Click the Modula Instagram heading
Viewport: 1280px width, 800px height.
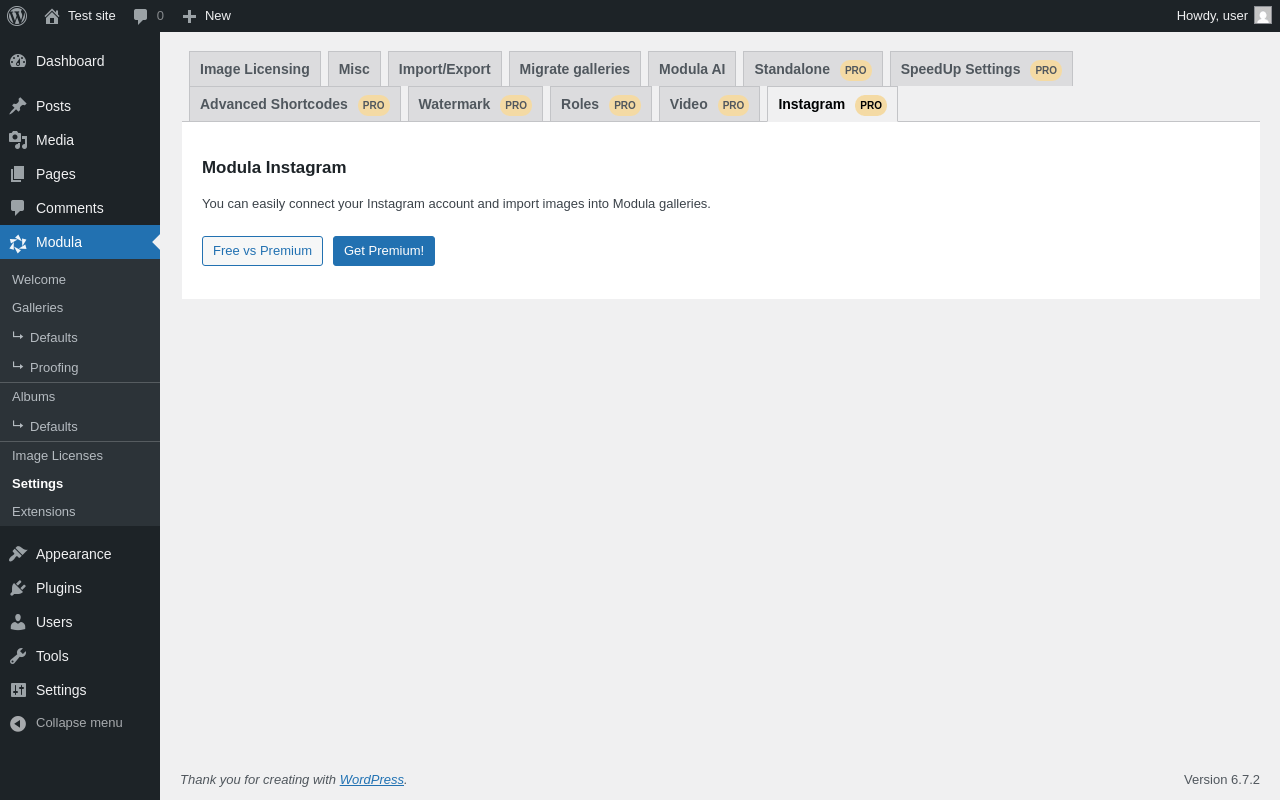point(274,168)
